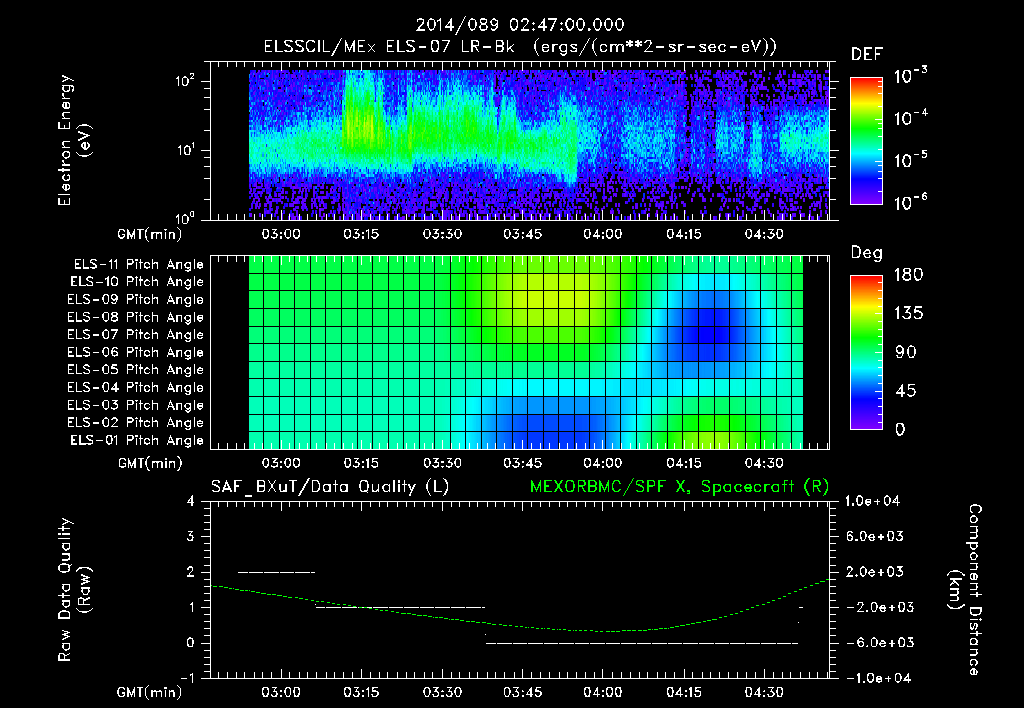Viewport: 1024px width, 708px height.
Task: Select the ELSSCIL/MEx ELS-07 LR-Bk title
Action: pyautogui.click(x=520, y=47)
